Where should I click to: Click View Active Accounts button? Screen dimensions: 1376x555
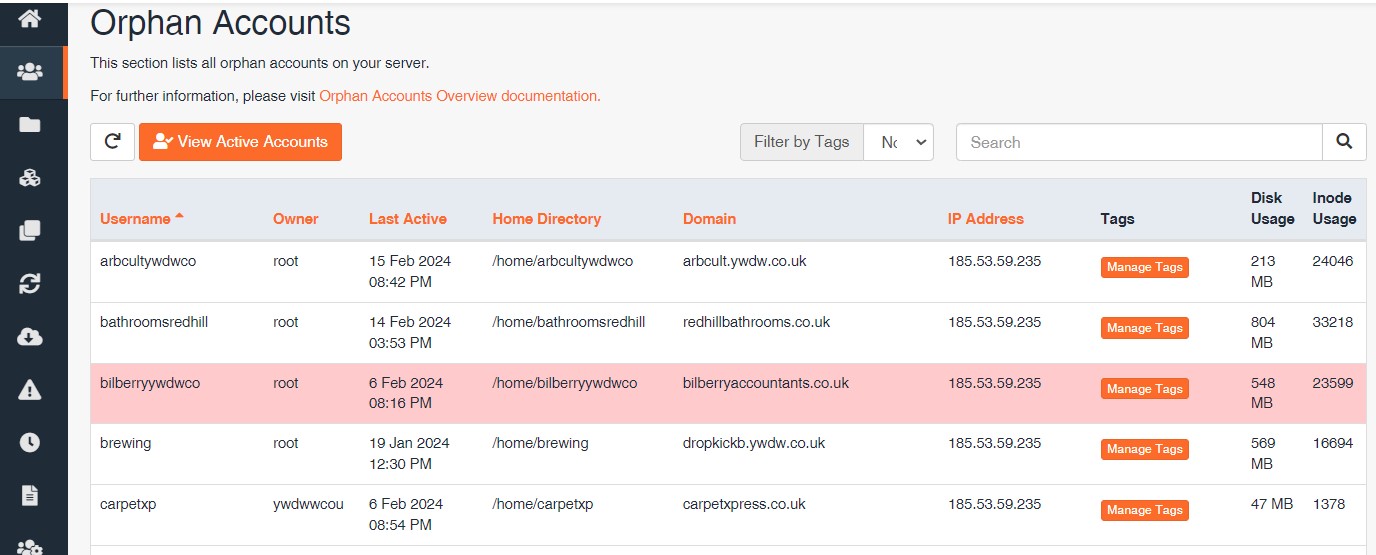tap(240, 142)
